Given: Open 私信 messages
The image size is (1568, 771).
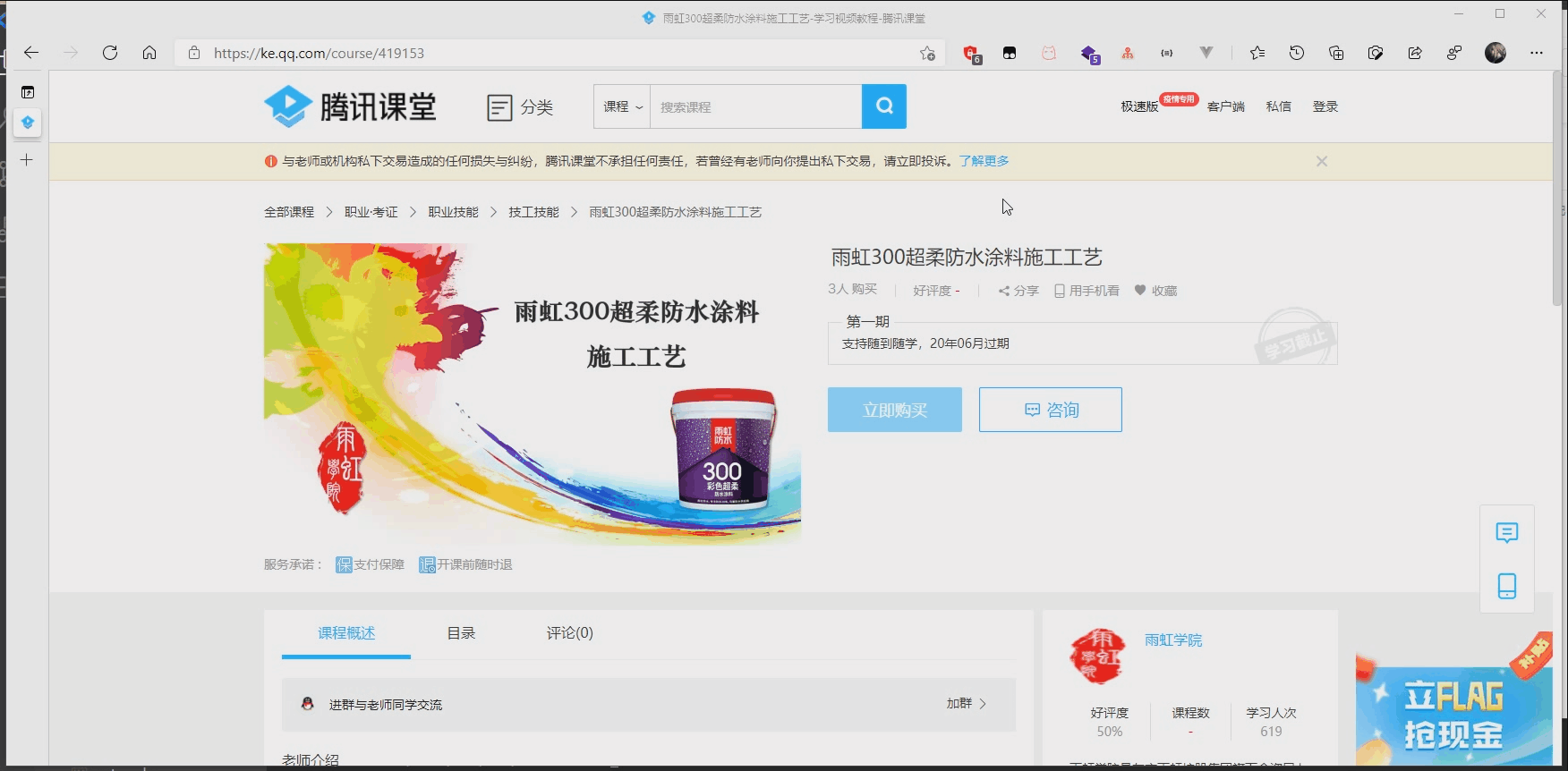Looking at the screenshot, I should [x=1279, y=106].
